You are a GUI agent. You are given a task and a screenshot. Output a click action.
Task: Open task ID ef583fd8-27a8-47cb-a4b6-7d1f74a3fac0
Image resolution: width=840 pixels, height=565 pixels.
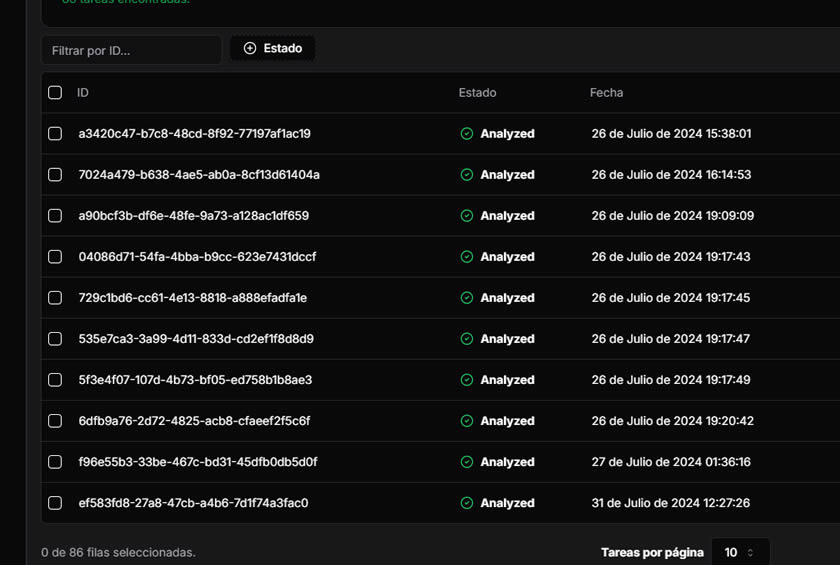pos(193,503)
